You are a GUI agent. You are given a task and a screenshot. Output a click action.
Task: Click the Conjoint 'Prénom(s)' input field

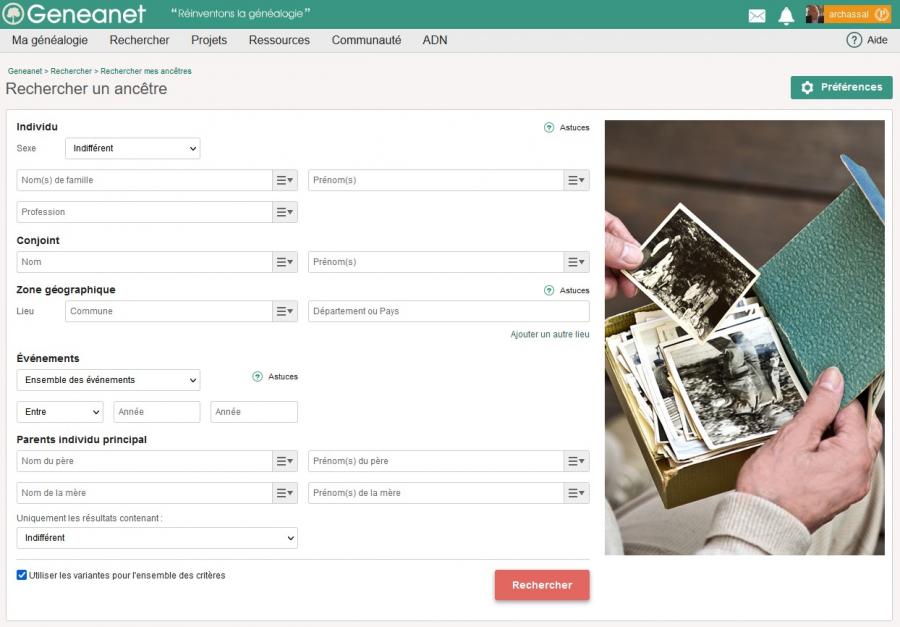tap(436, 262)
